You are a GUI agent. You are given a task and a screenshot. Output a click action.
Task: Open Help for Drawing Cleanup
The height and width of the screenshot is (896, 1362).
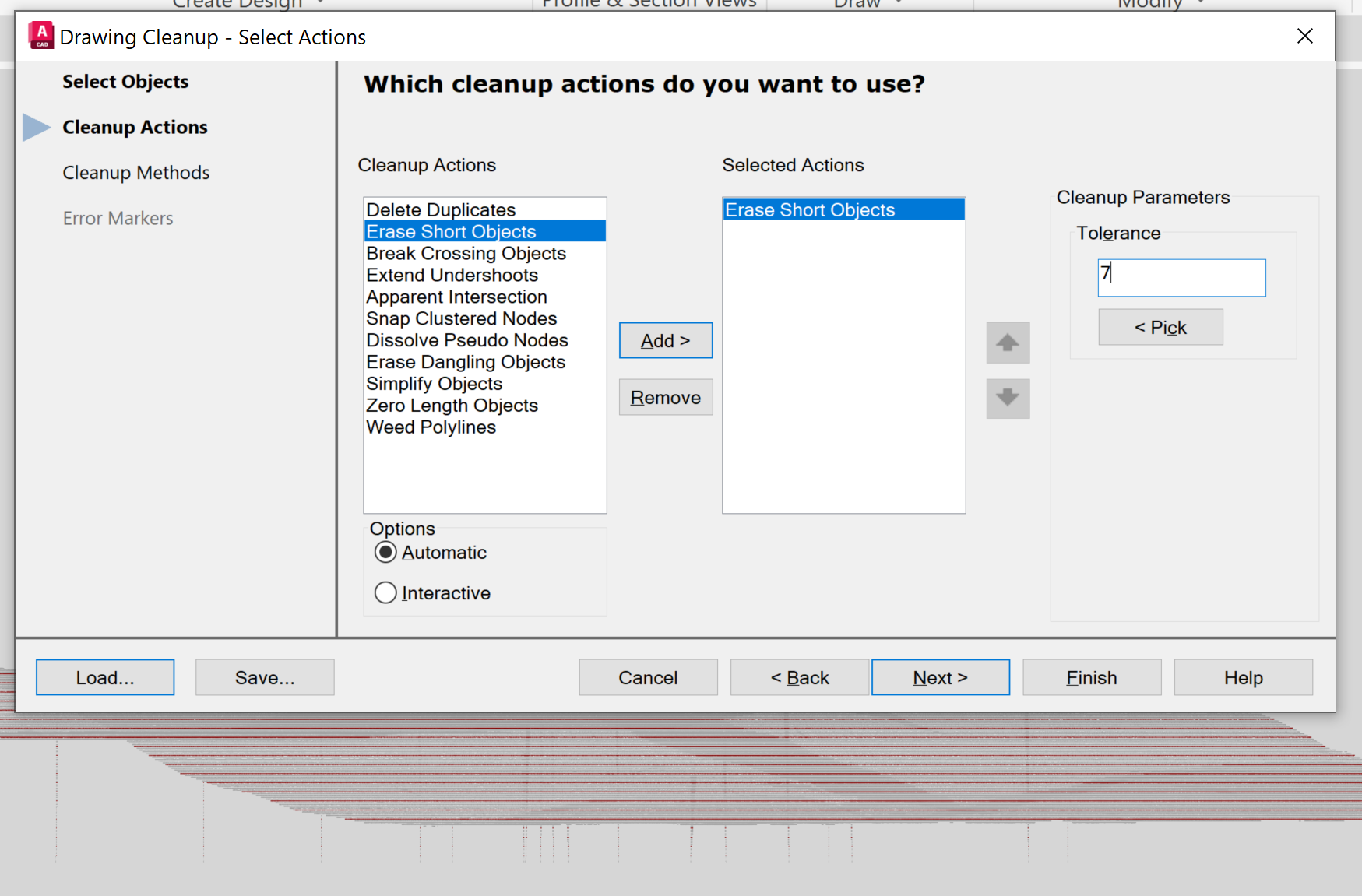1244,678
